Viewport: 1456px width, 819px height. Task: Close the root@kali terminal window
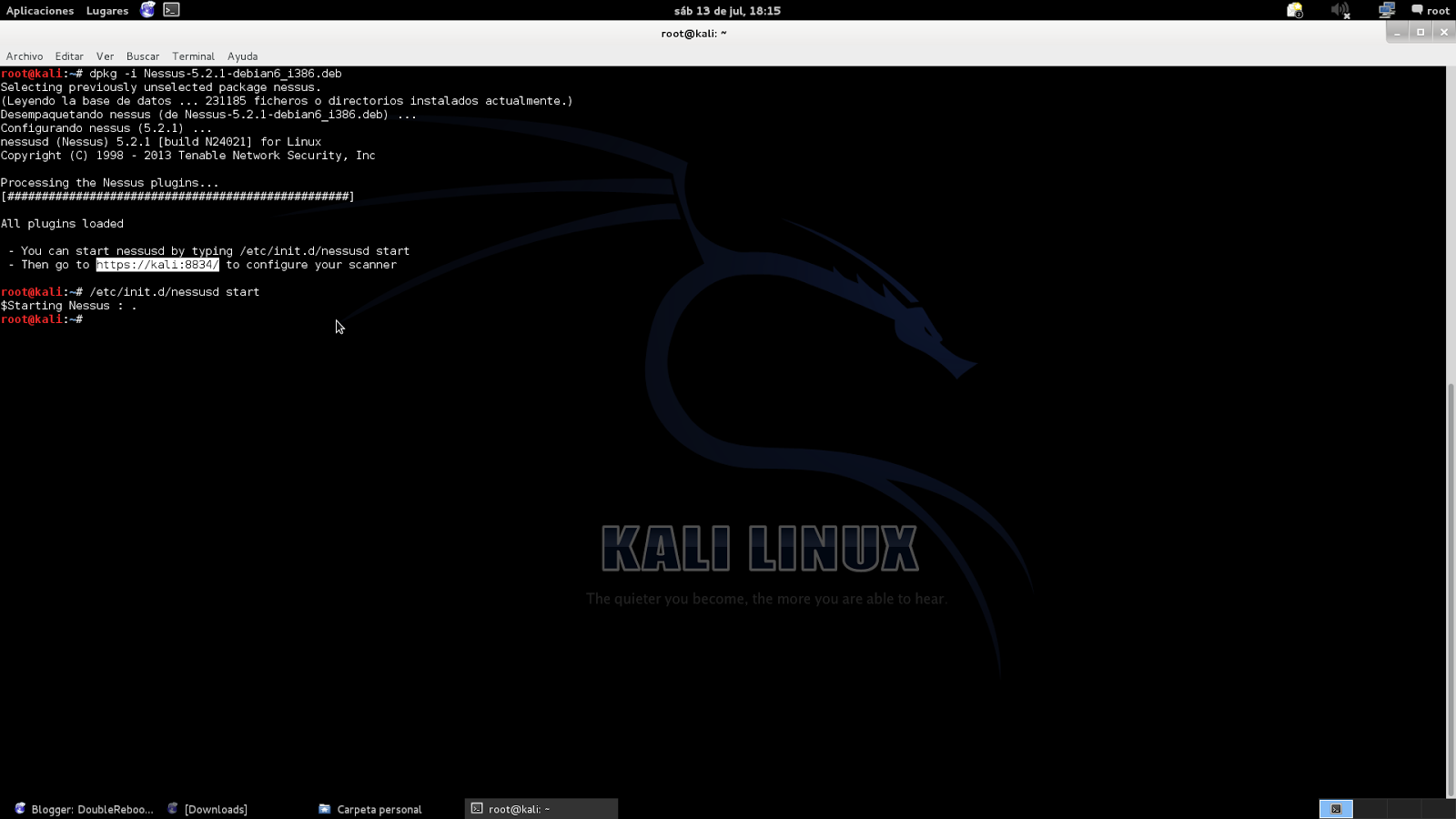click(x=1444, y=33)
